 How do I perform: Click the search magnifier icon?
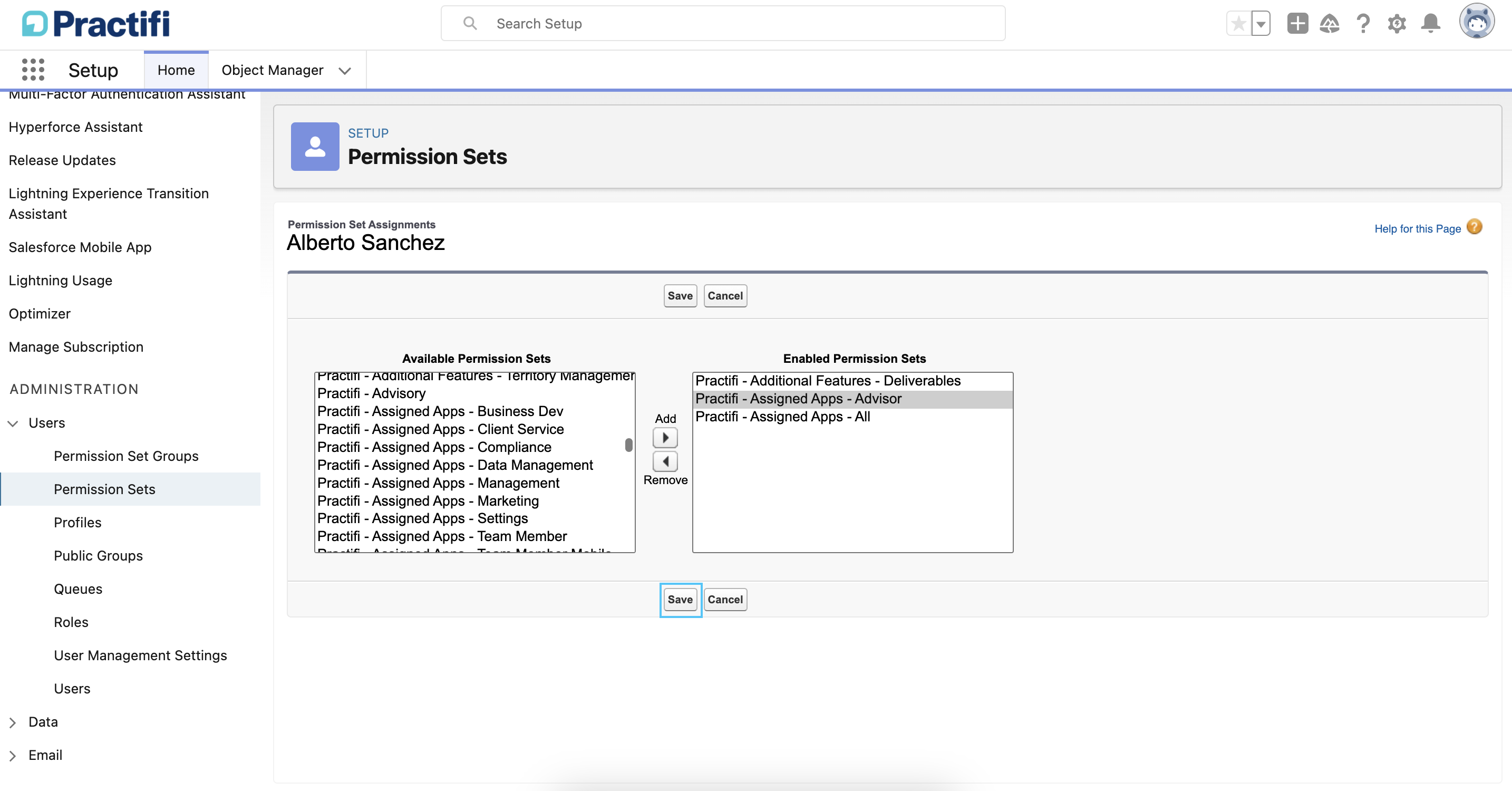tap(470, 24)
